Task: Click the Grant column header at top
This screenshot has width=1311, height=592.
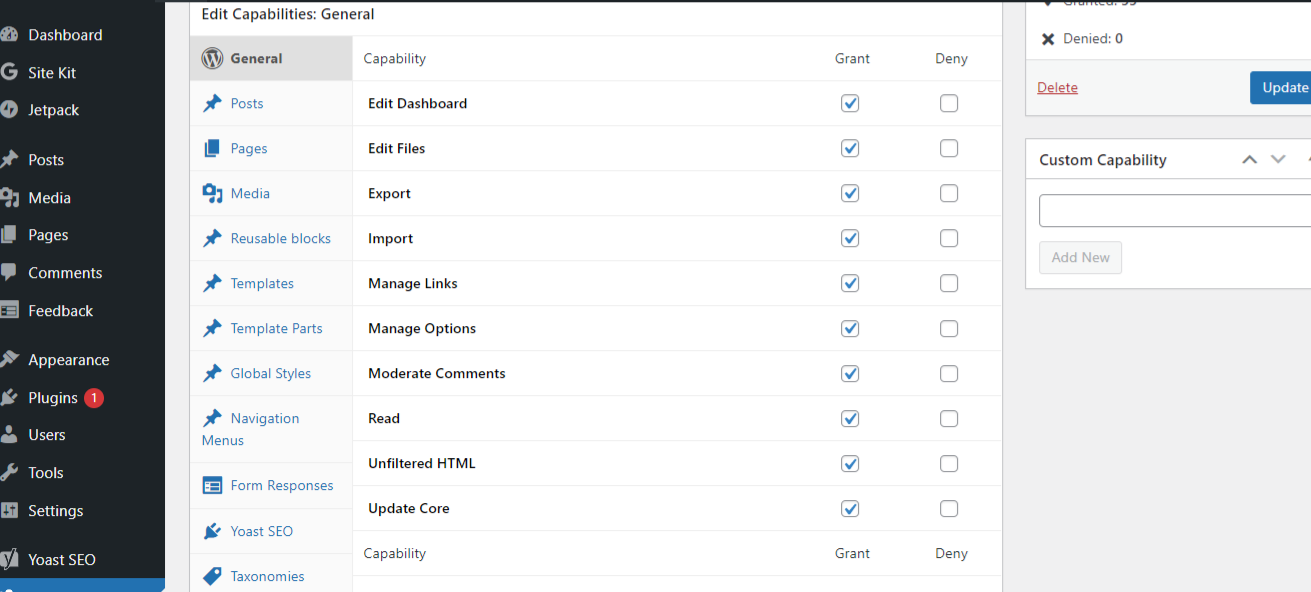Action: pyautogui.click(x=852, y=58)
